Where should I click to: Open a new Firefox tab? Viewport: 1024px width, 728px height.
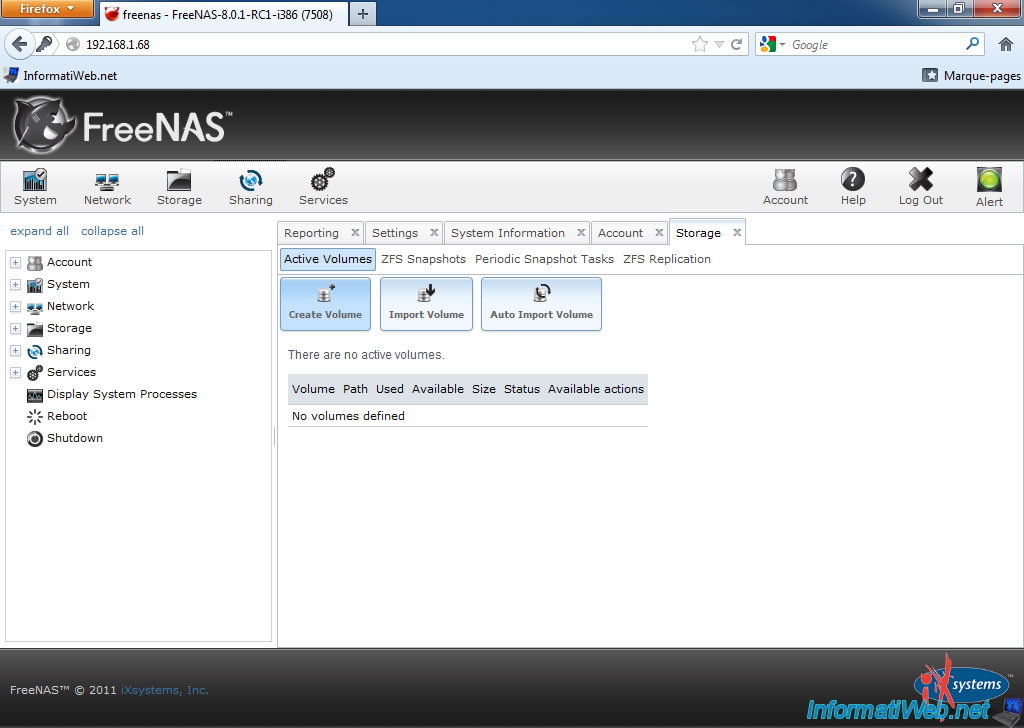[363, 13]
